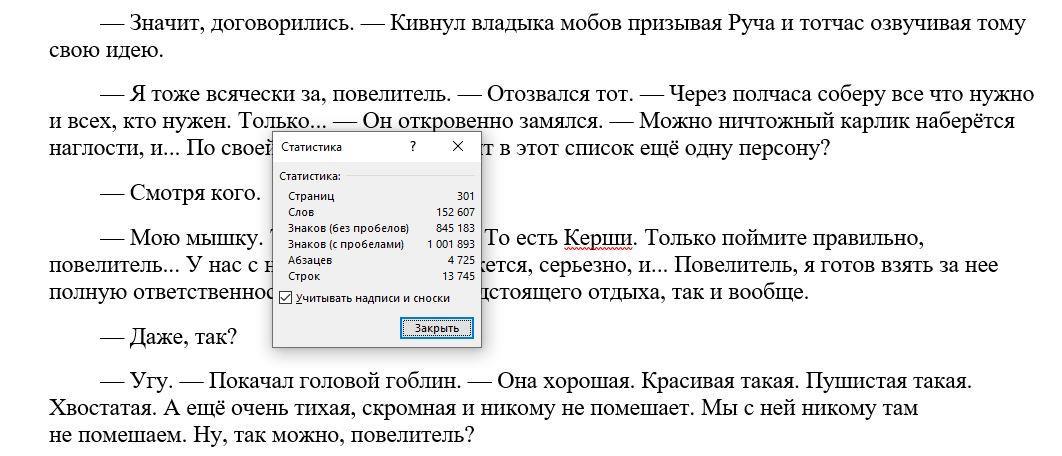Screen dimensions: 1062x456
Task: Click the Закрыть button
Action: point(437,328)
